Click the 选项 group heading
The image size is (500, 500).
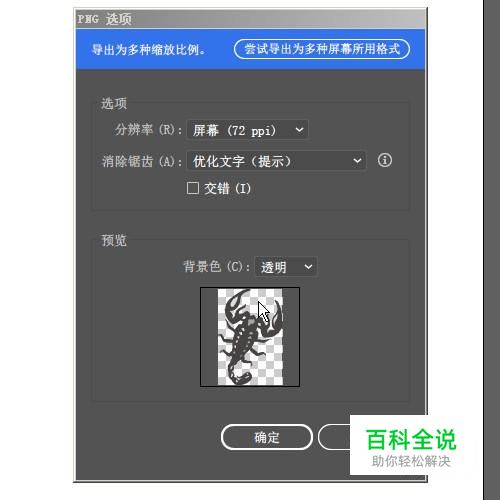click(114, 103)
